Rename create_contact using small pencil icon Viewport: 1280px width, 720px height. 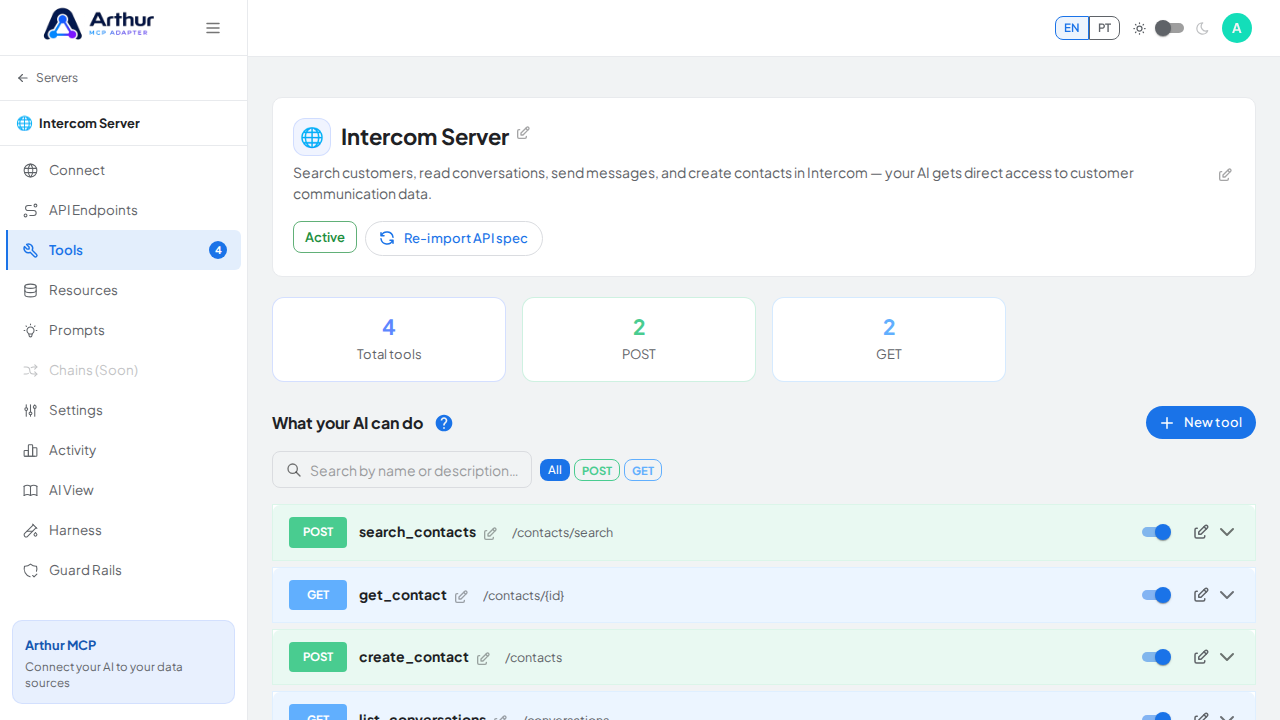[x=483, y=659]
